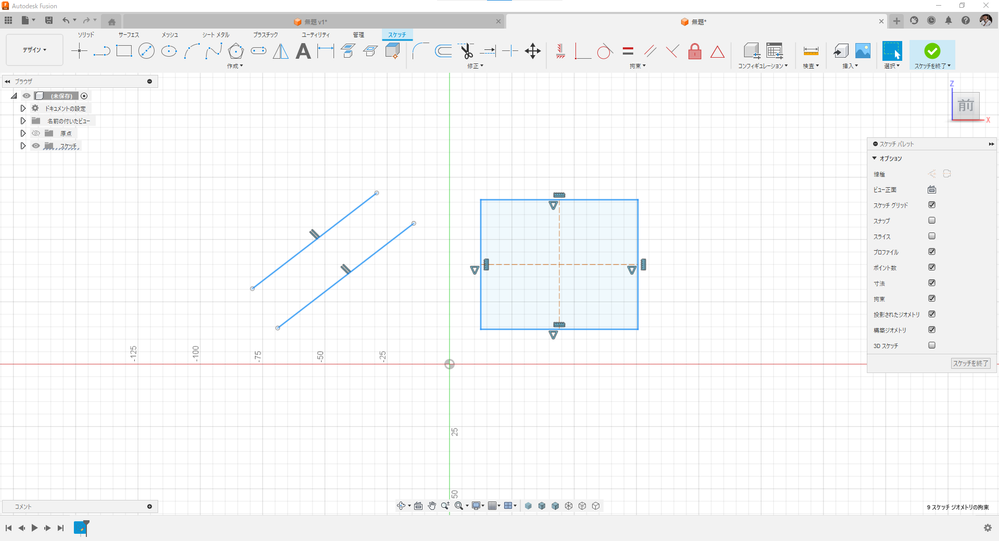Select the Ellipse sketch tool
Image resolution: width=999 pixels, height=541 pixels.
[x=169, y=51]
